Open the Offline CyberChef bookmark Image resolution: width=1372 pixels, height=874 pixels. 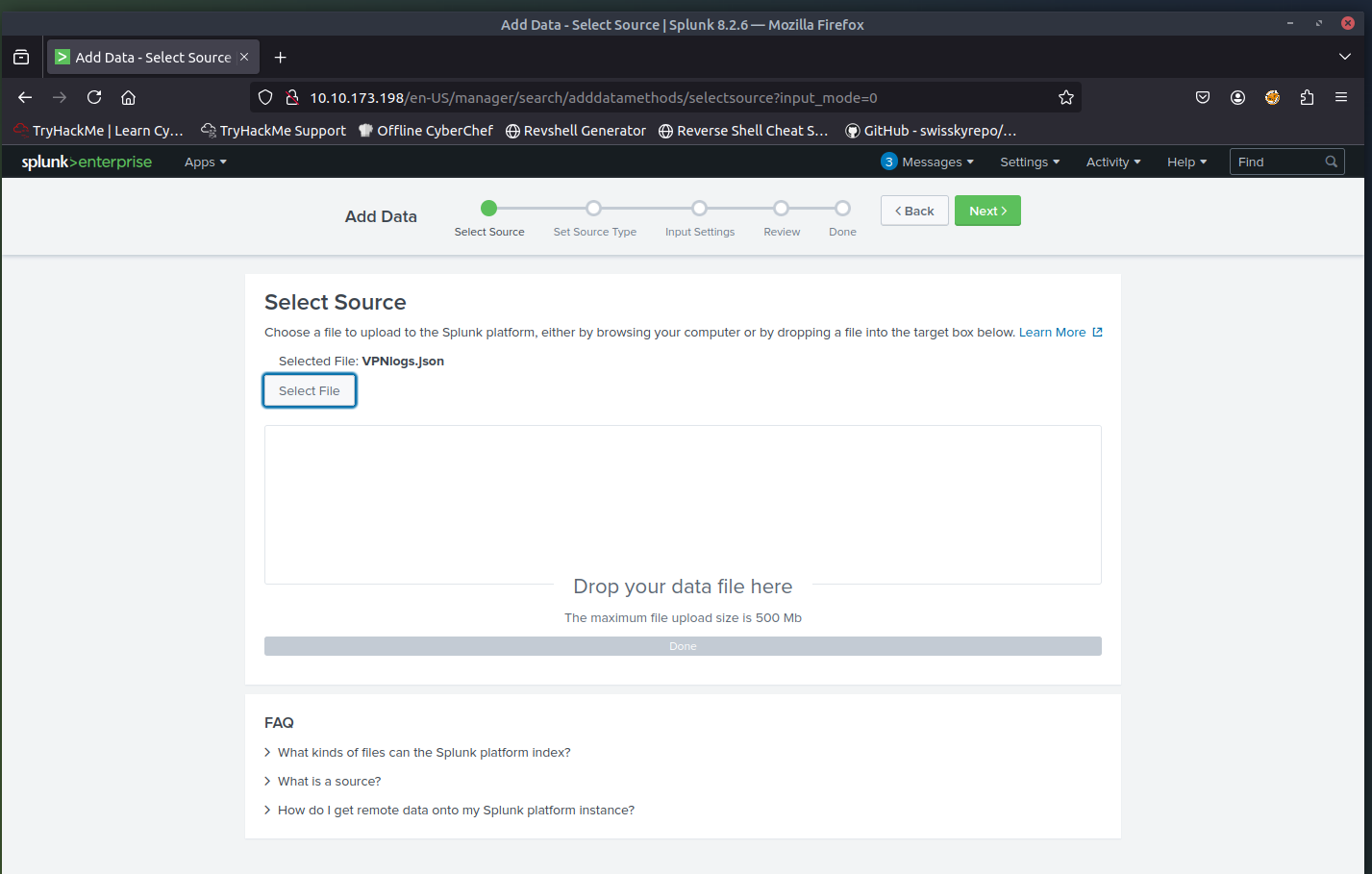tap(425, 131)
